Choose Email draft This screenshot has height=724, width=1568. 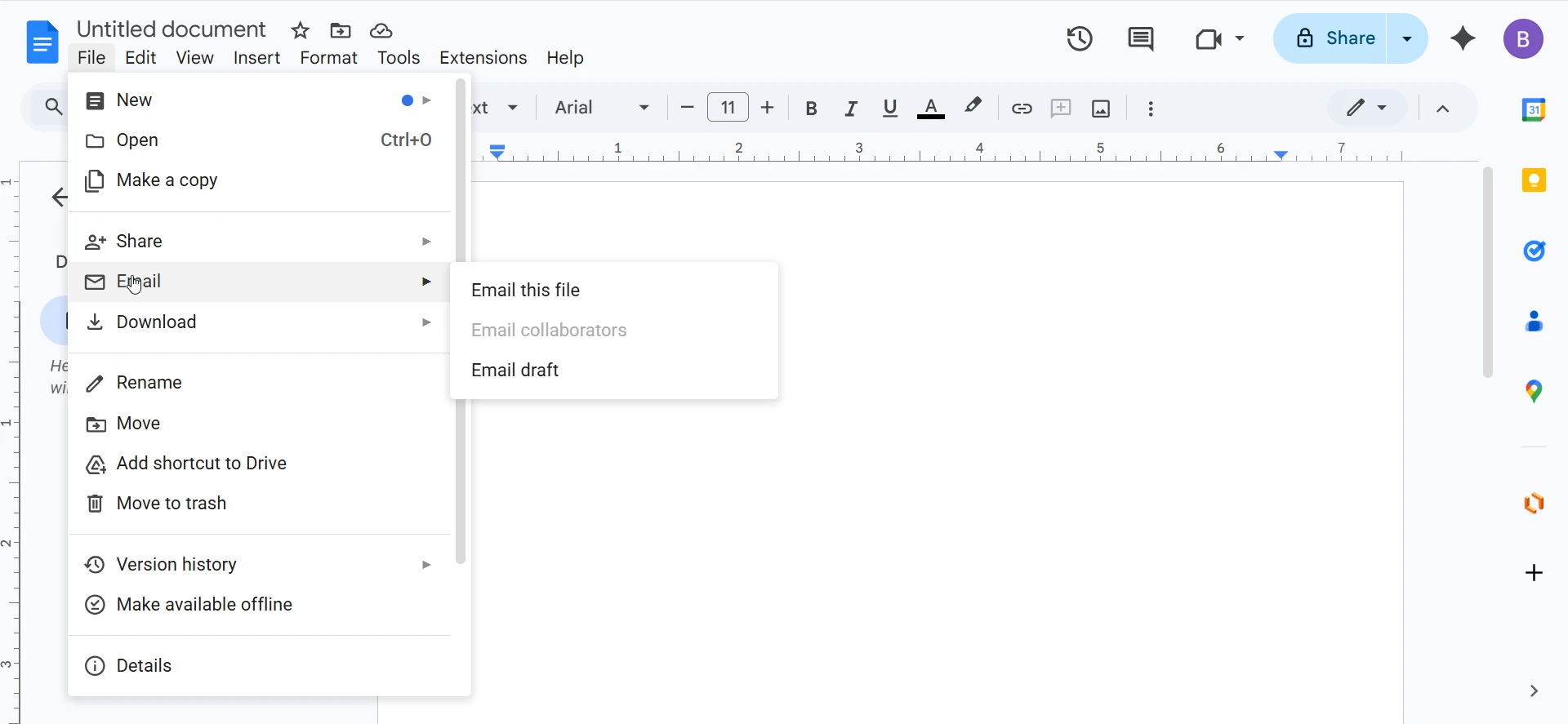(614, 371)
